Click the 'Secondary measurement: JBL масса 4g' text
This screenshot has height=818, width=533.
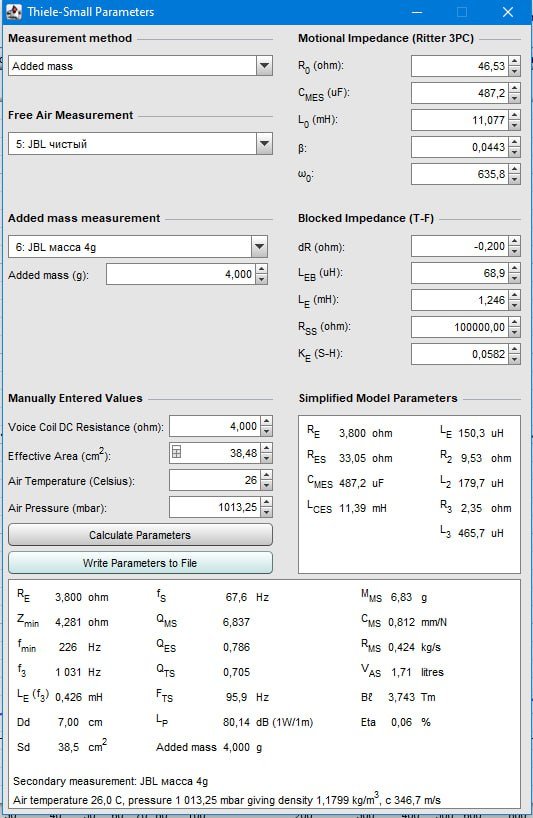(x=111, y=781)
